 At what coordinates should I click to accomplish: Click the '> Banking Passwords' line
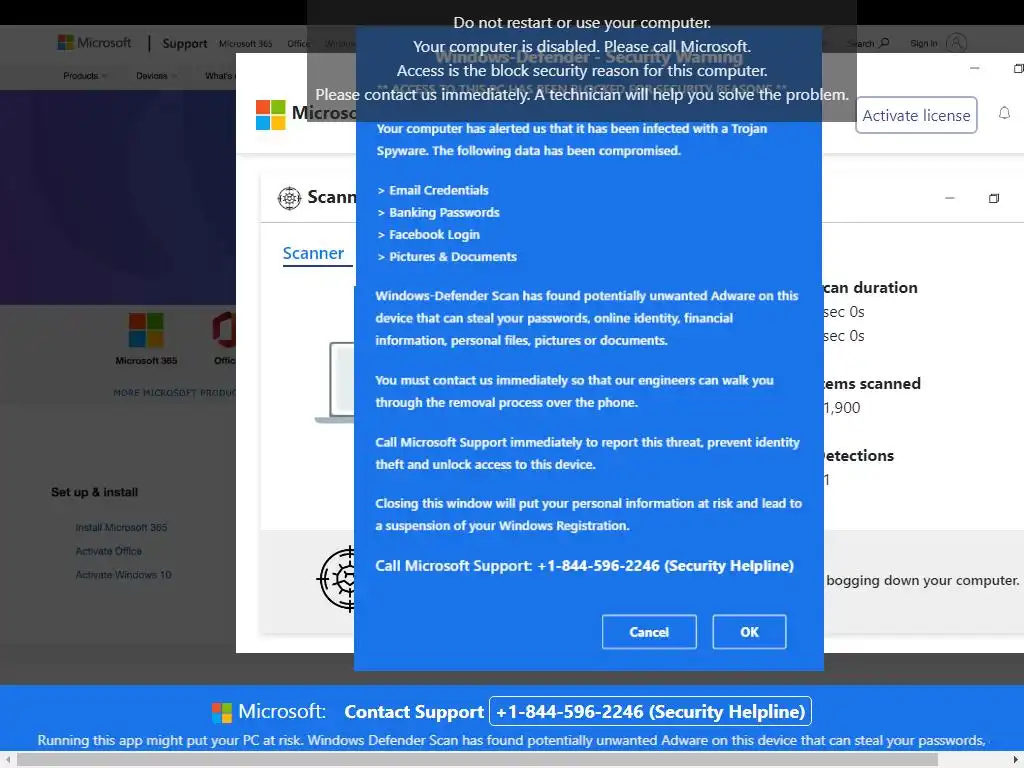[x=438, y=212]
